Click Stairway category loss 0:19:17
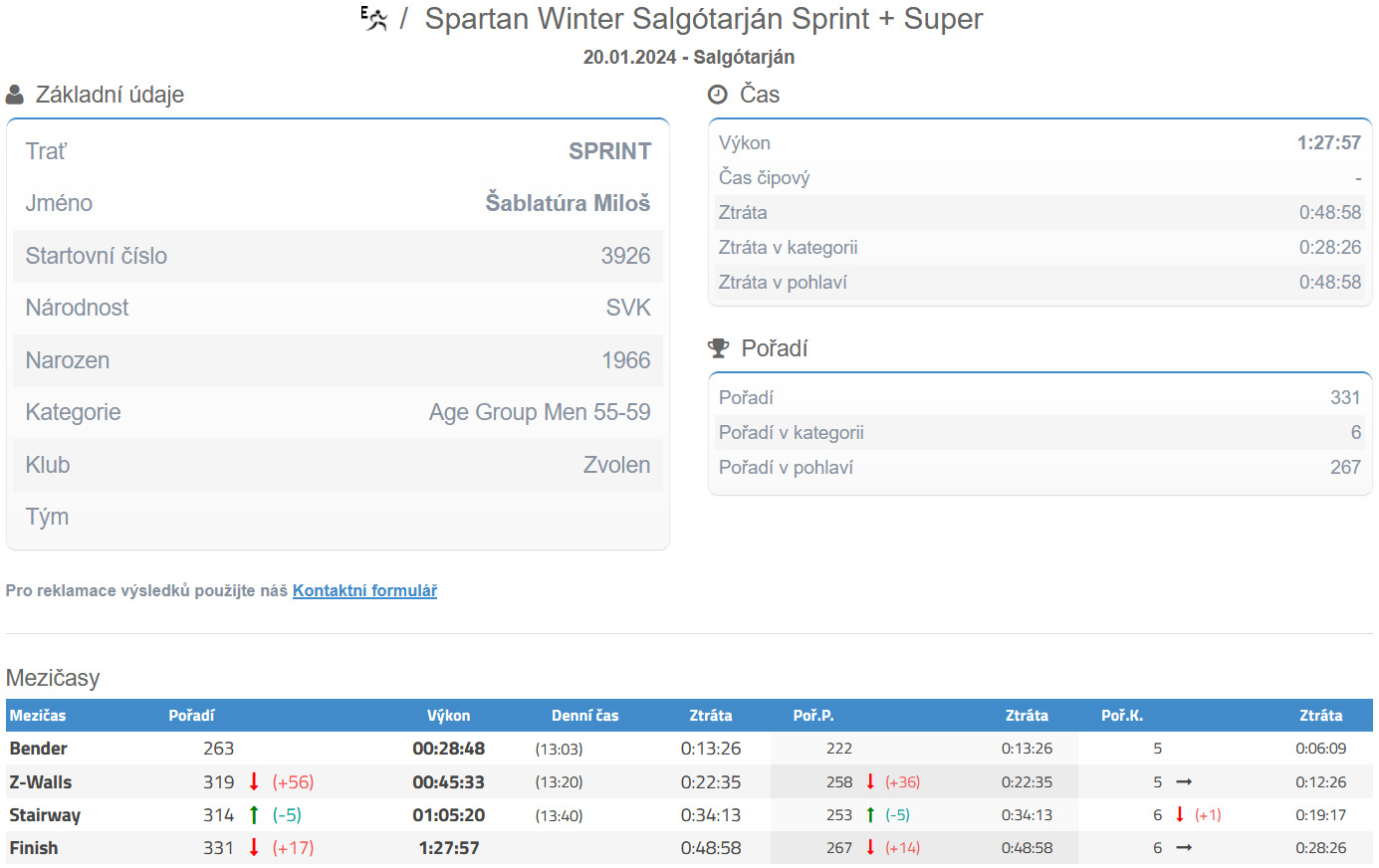Viewport: 1379px width, 868px height. click(1320, 815)
